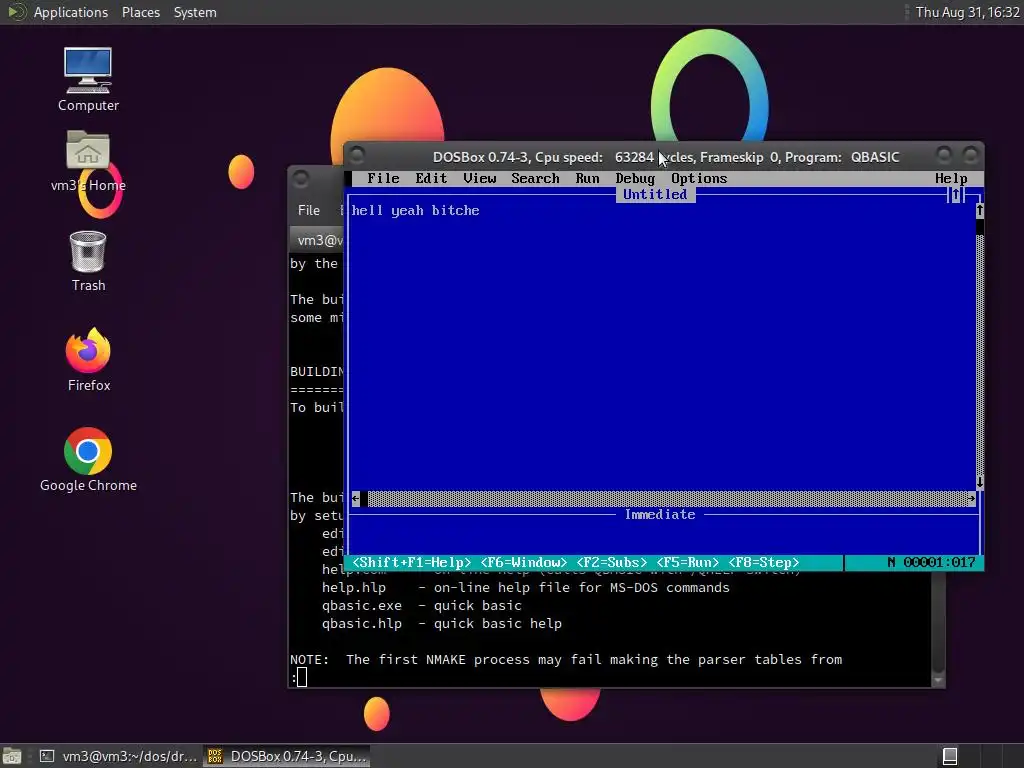Click the DOSBox window title bar
The height and width of the screenshot is (768, 1024).
[665, 157]
